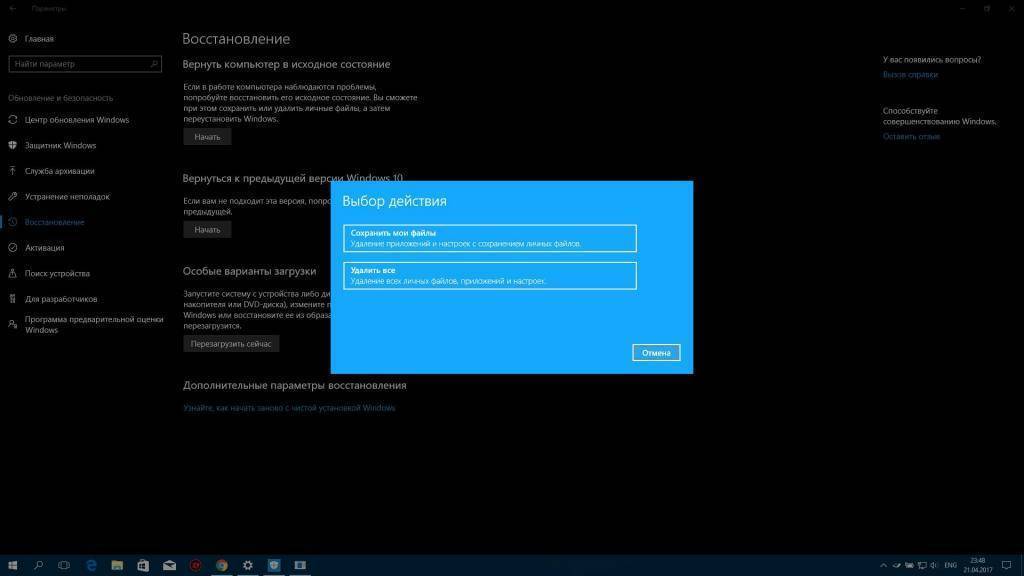The width and height of the screenshot is (1024, 576).
Task: Launch Microsoft Edge from the taskbar
Action: (x=91, y=565)
